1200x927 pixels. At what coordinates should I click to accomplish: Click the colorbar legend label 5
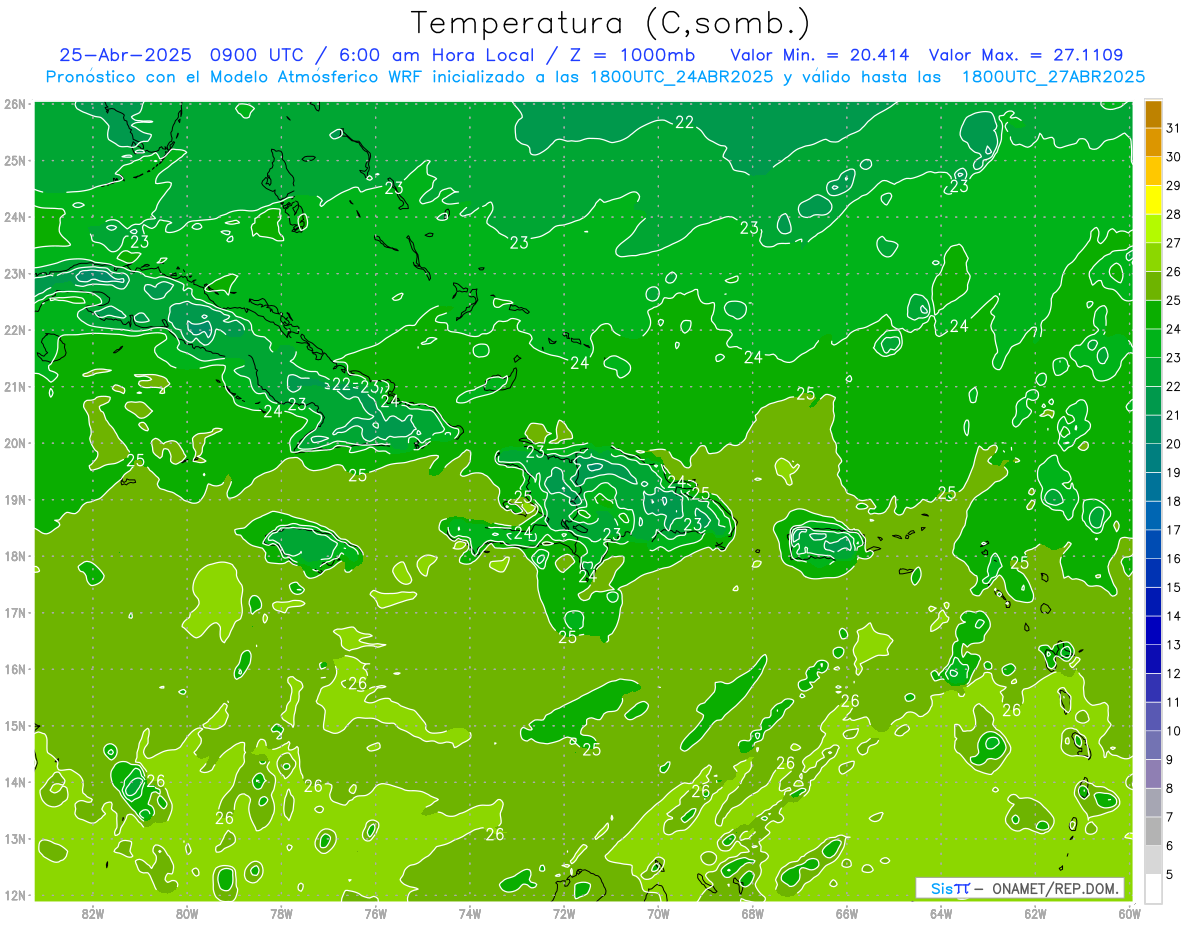point(1171,875)
